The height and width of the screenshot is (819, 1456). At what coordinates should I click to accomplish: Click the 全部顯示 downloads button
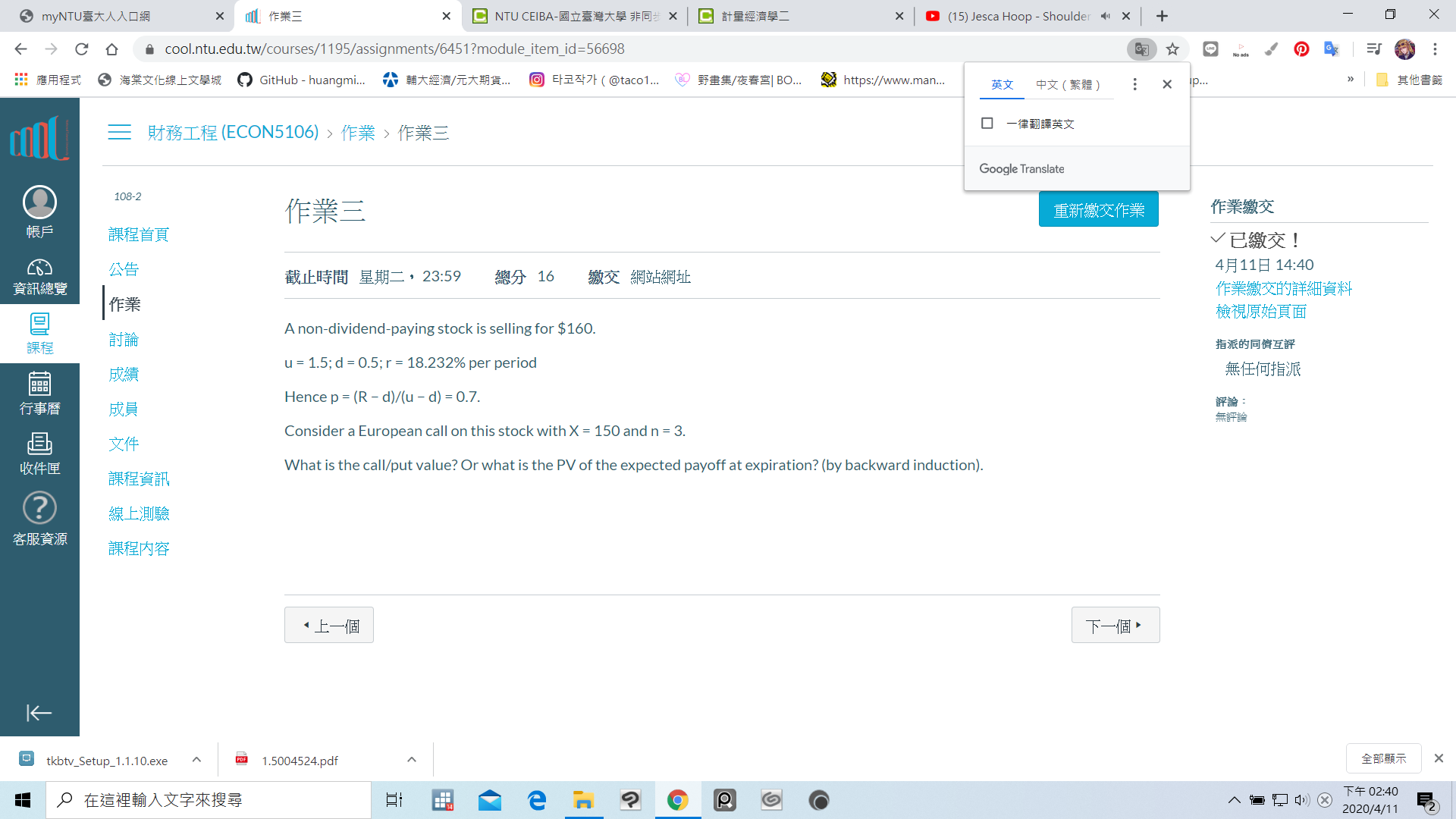pos(1383,758)
